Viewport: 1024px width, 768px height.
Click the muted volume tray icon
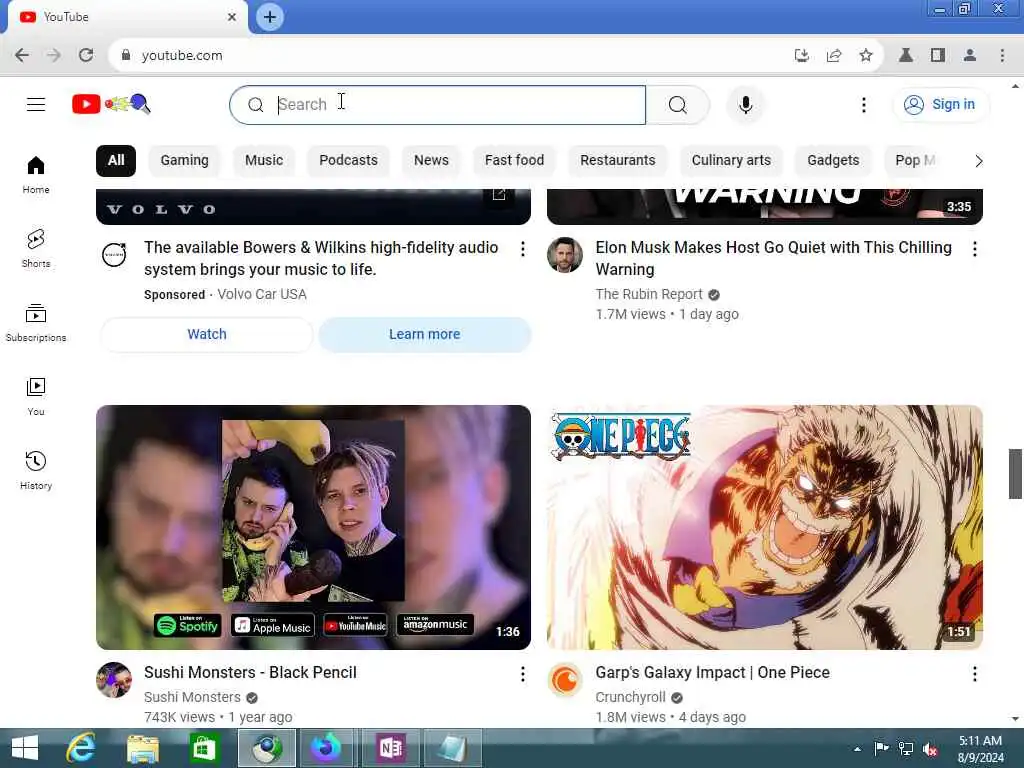[x=931, y=749]
